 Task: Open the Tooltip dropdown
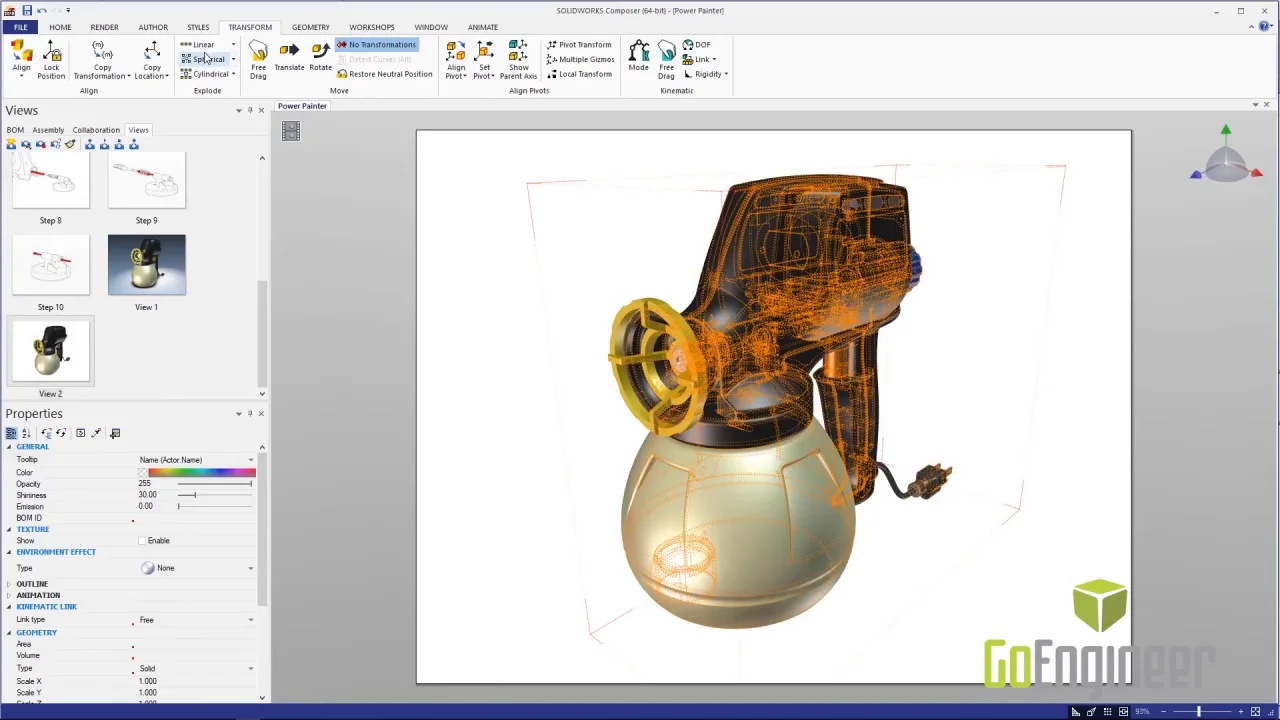pyautogui.click(x=251, y=460)
